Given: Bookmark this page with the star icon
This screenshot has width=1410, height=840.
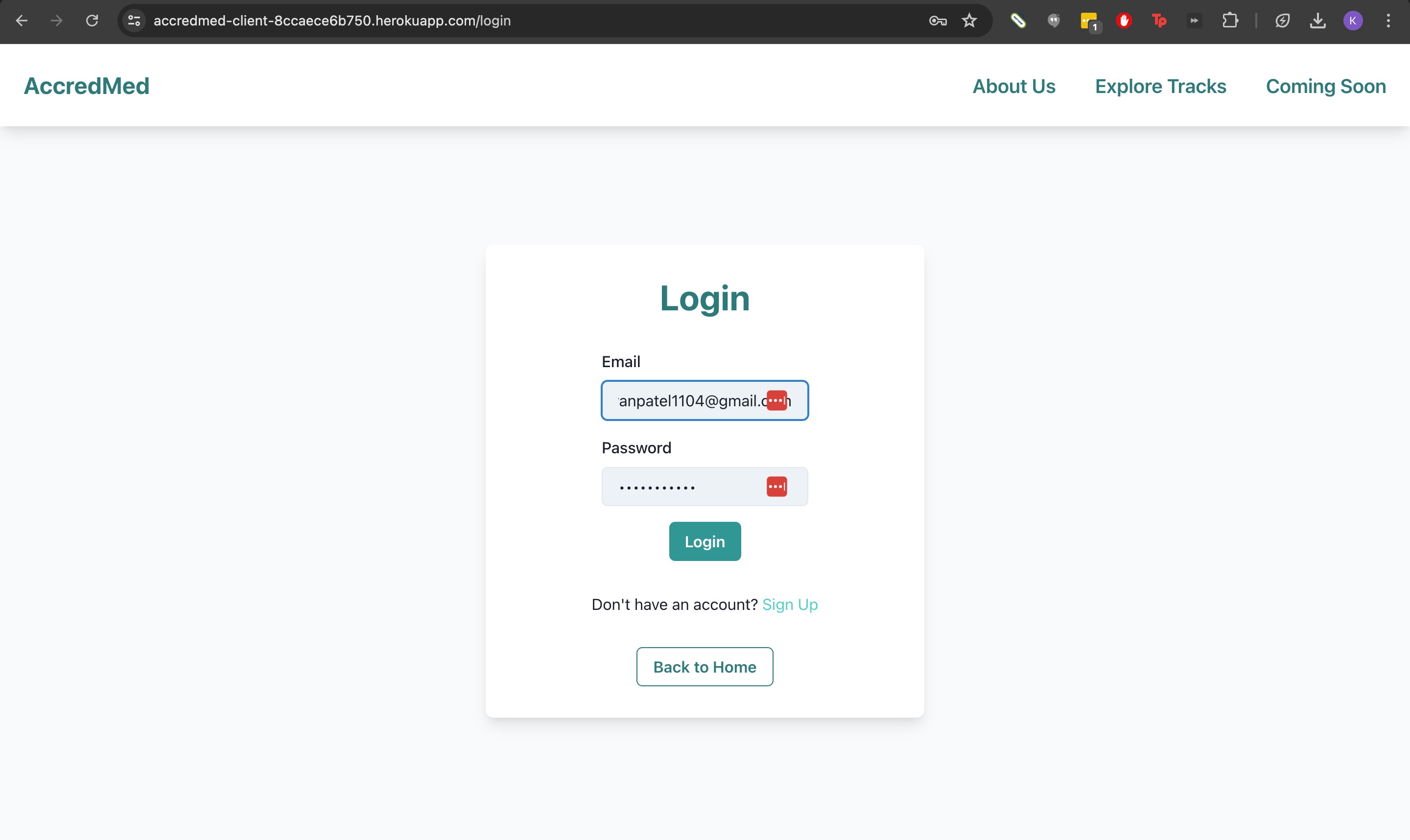Looking at the screenshot, I should point(970,21).
